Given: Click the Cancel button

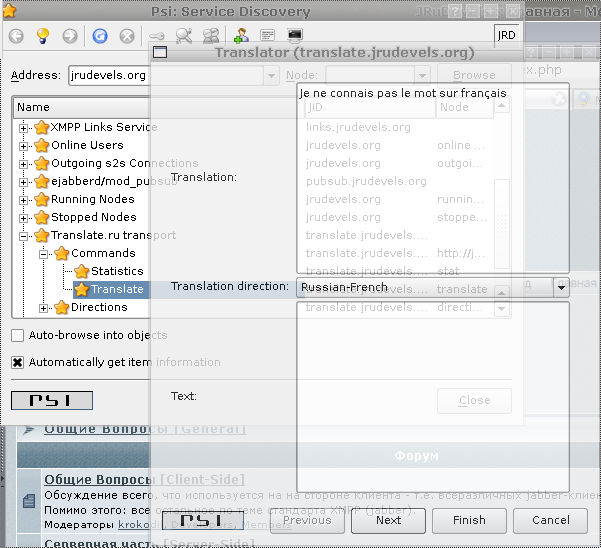Looking at the screenshot, I should pyautogui.click(x=551, y=520).
